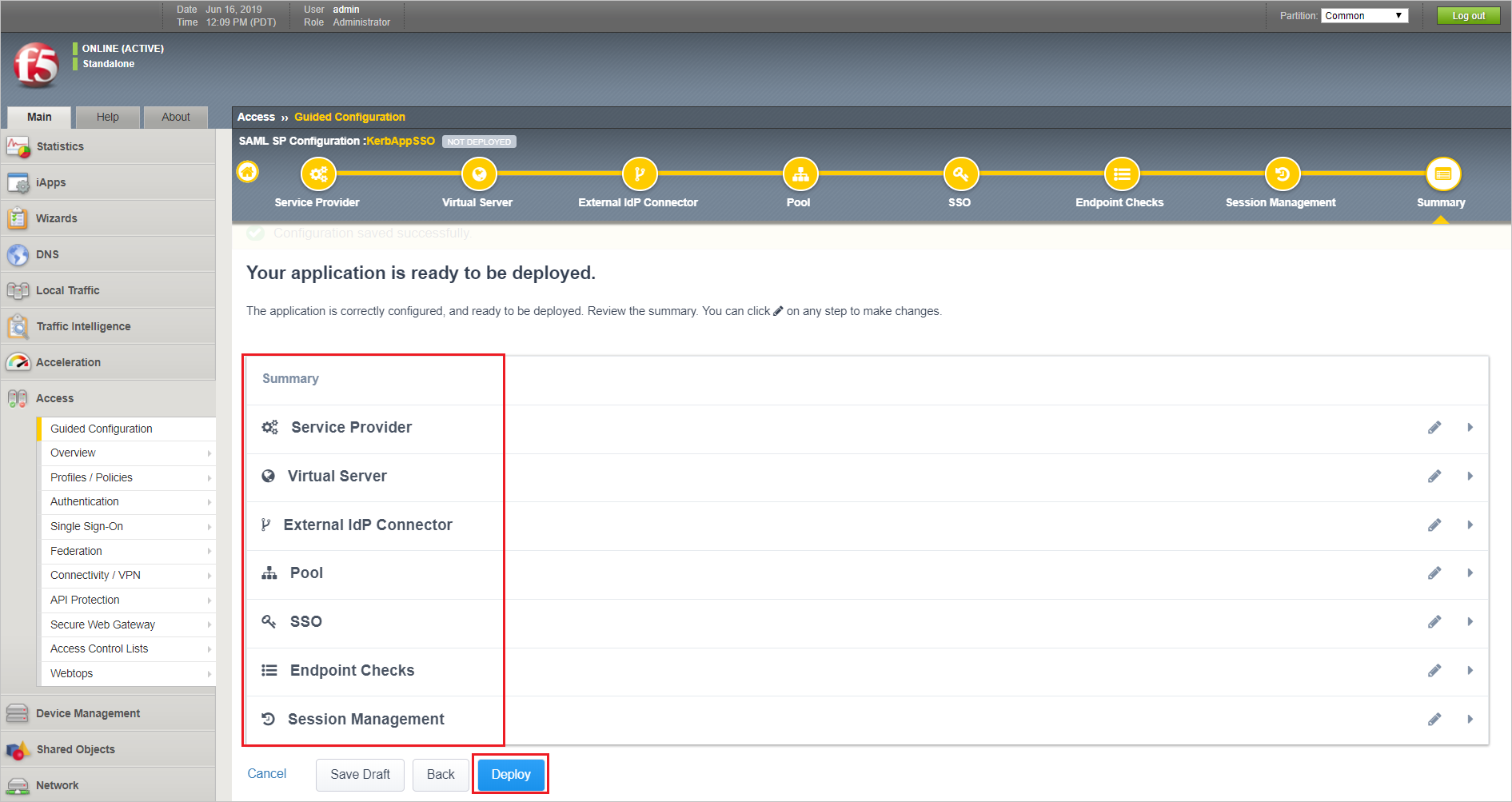Screen dimensions: 1512x802
Task: Expand the Session Management summary row
Action: pos(1470,720)
